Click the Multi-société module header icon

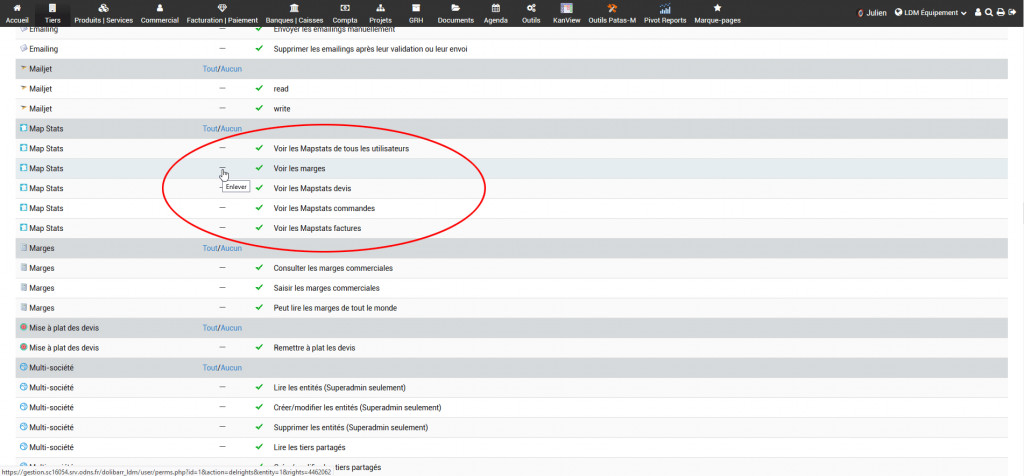pyautogui.click(x=24, y=368)
